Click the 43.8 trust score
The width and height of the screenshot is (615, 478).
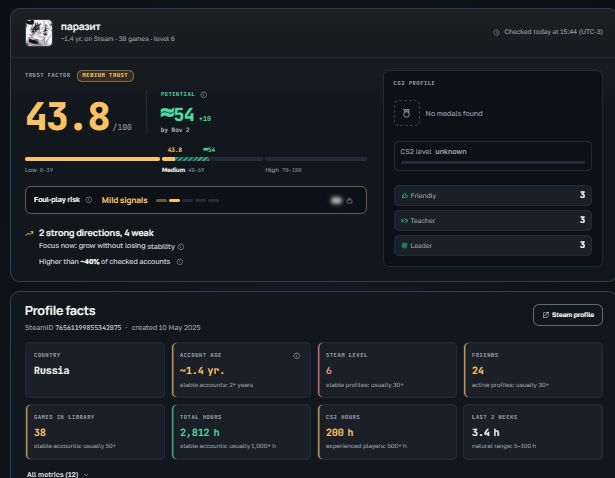(x=67, y=116)
